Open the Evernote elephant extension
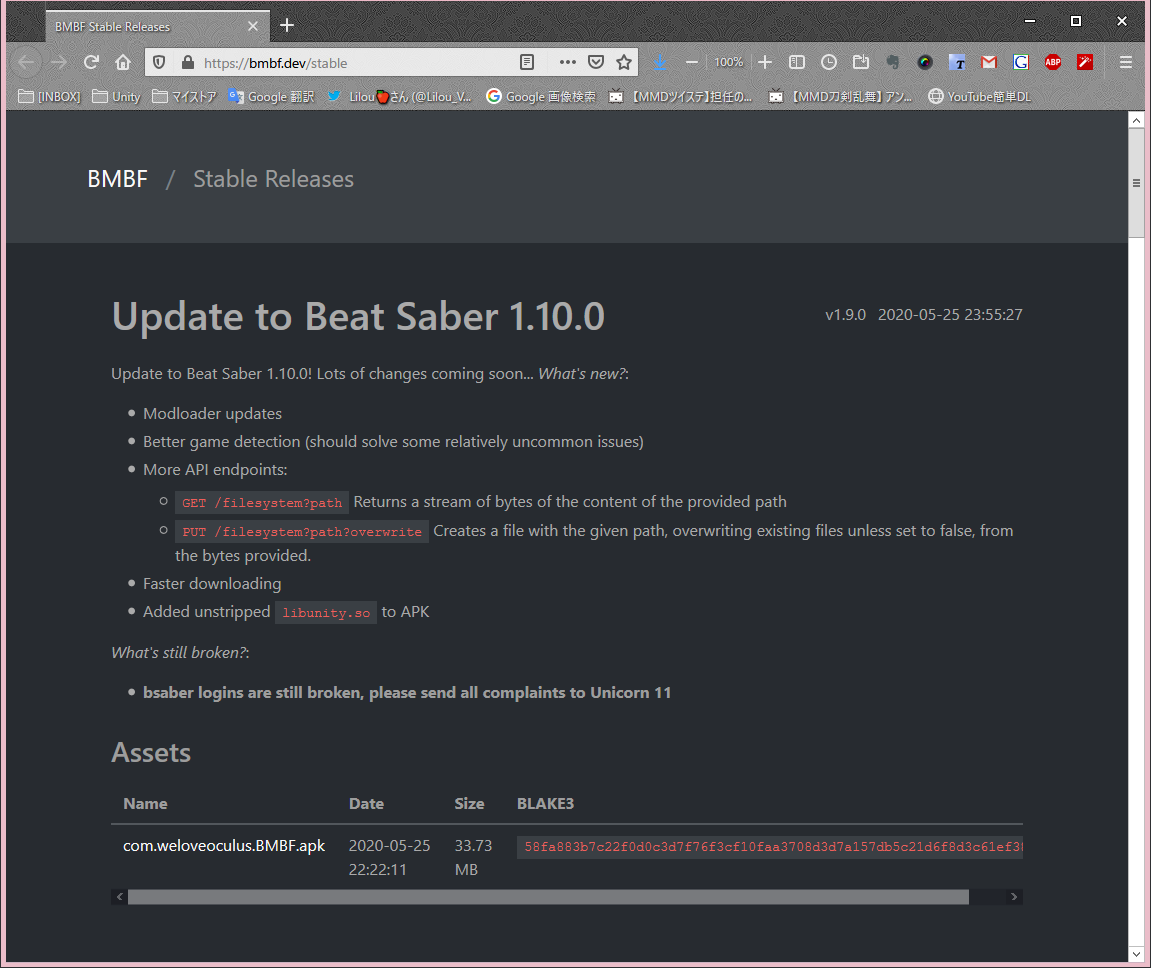 coord(893,62)
